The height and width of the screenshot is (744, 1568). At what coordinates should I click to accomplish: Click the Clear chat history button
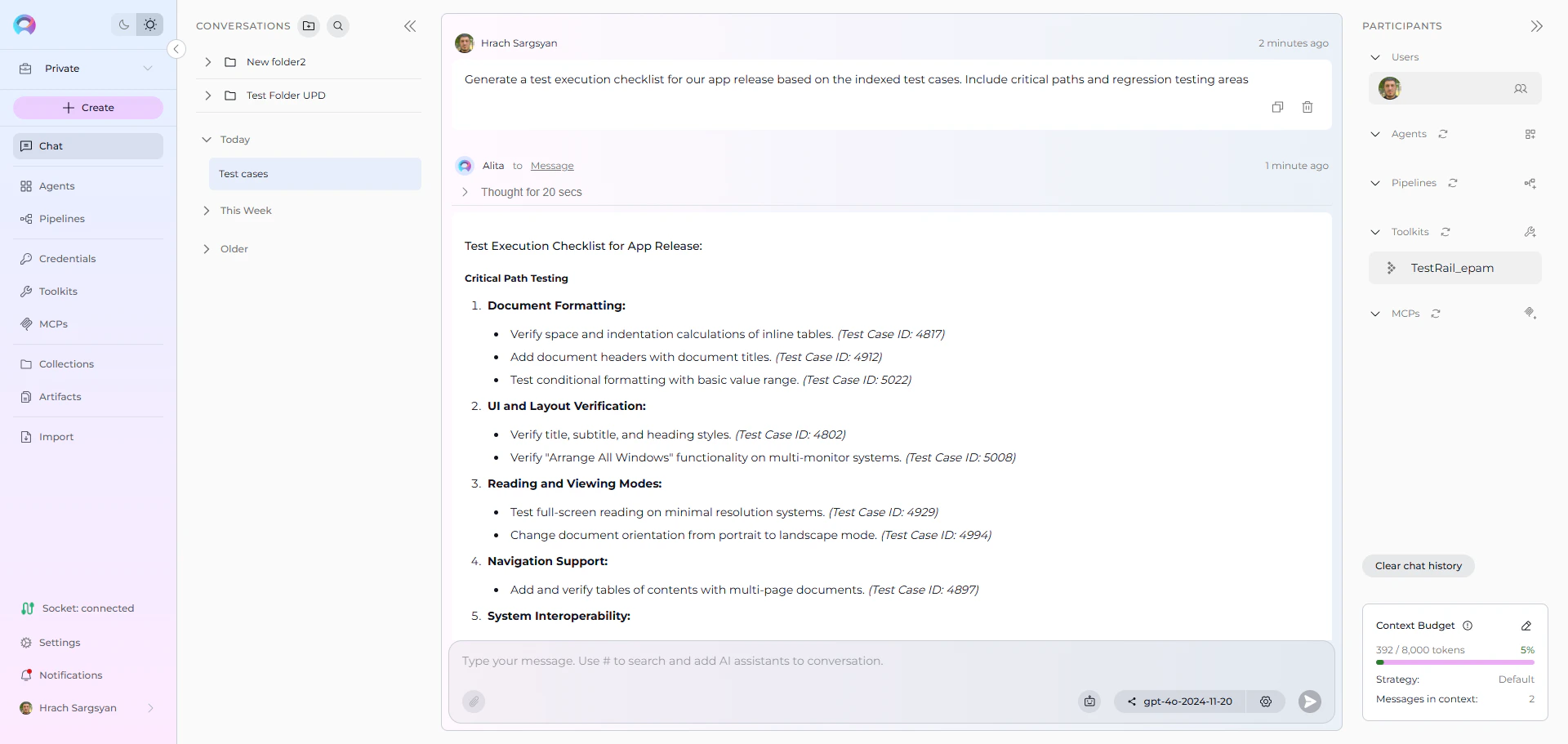point(1419,565)
